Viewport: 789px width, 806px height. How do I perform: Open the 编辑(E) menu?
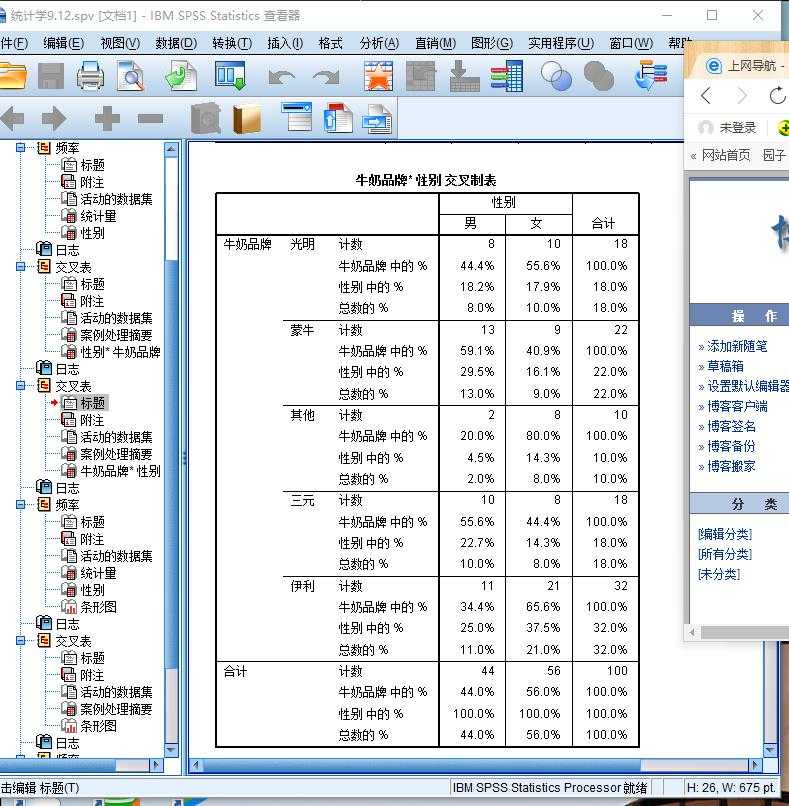coord(63,43)
